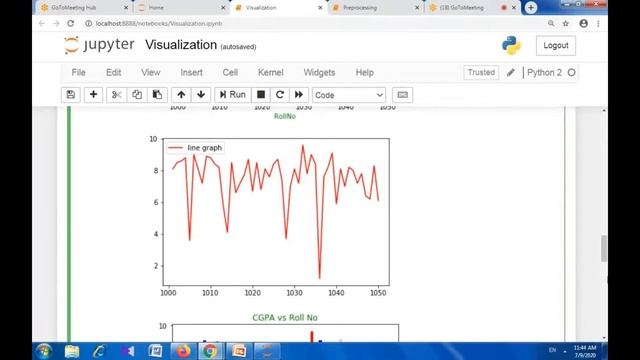This screenshot has height=360, width=640.
Task: Open File Explorer from taskbar
Action: [x=72, y=351]
